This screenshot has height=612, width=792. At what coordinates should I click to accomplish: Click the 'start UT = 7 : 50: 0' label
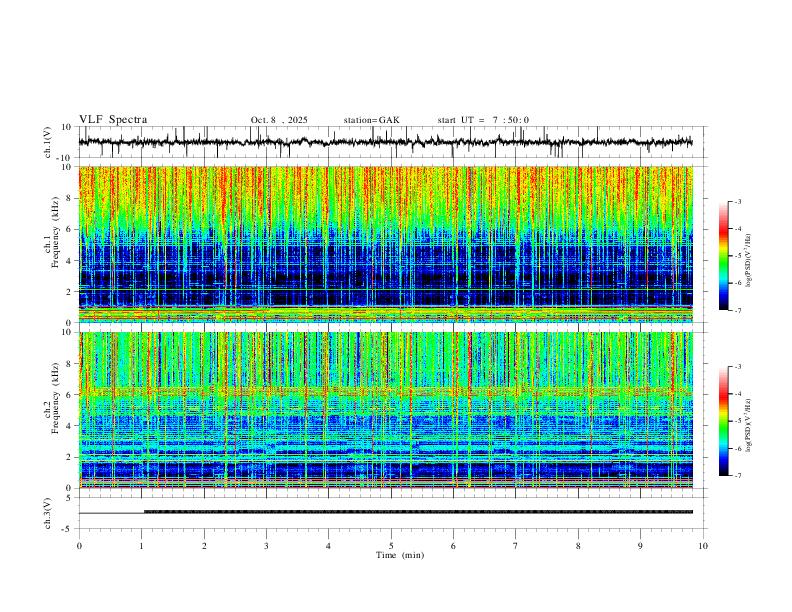coord(483,120)
